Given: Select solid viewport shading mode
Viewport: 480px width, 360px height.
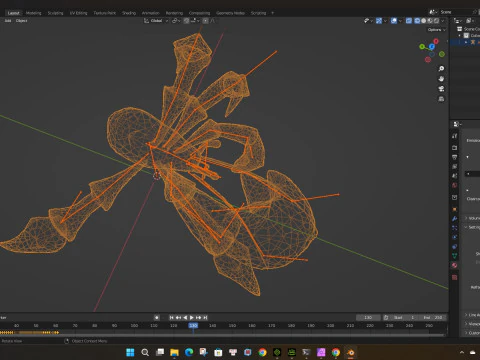Looking at the screenshot, I should [423, 21].
